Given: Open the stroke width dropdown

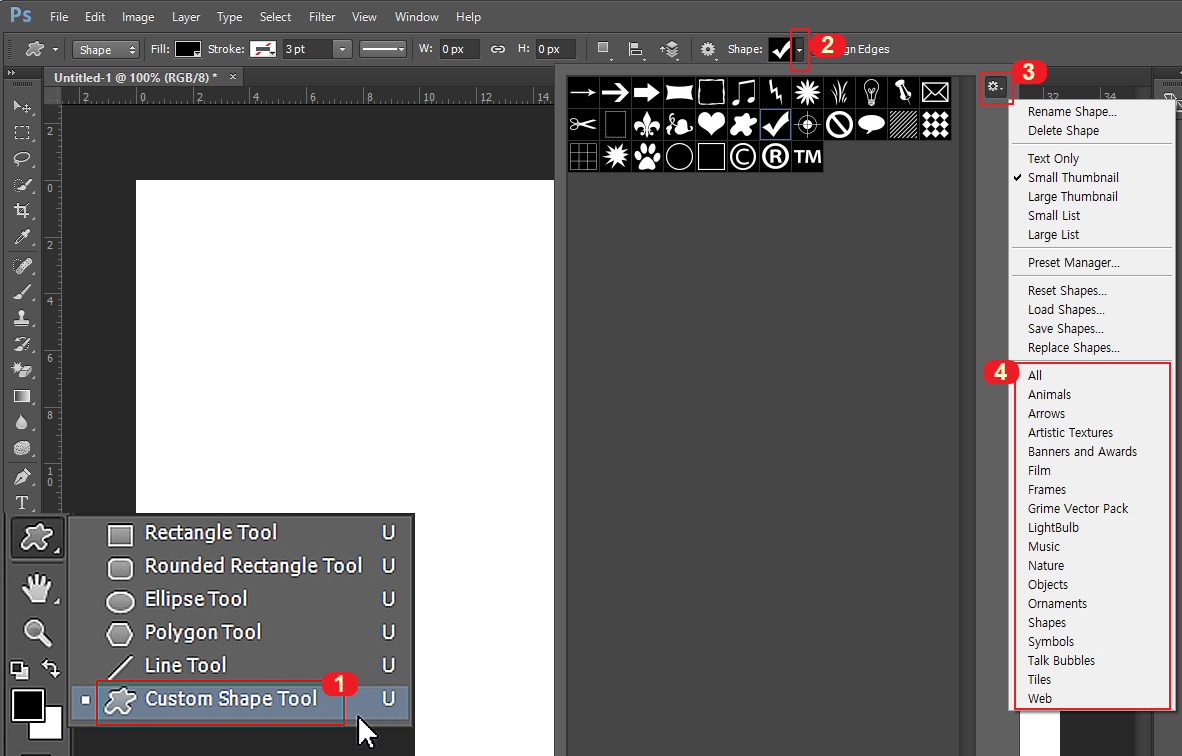Looking at the screenshot, I should [x=341, y=48].
